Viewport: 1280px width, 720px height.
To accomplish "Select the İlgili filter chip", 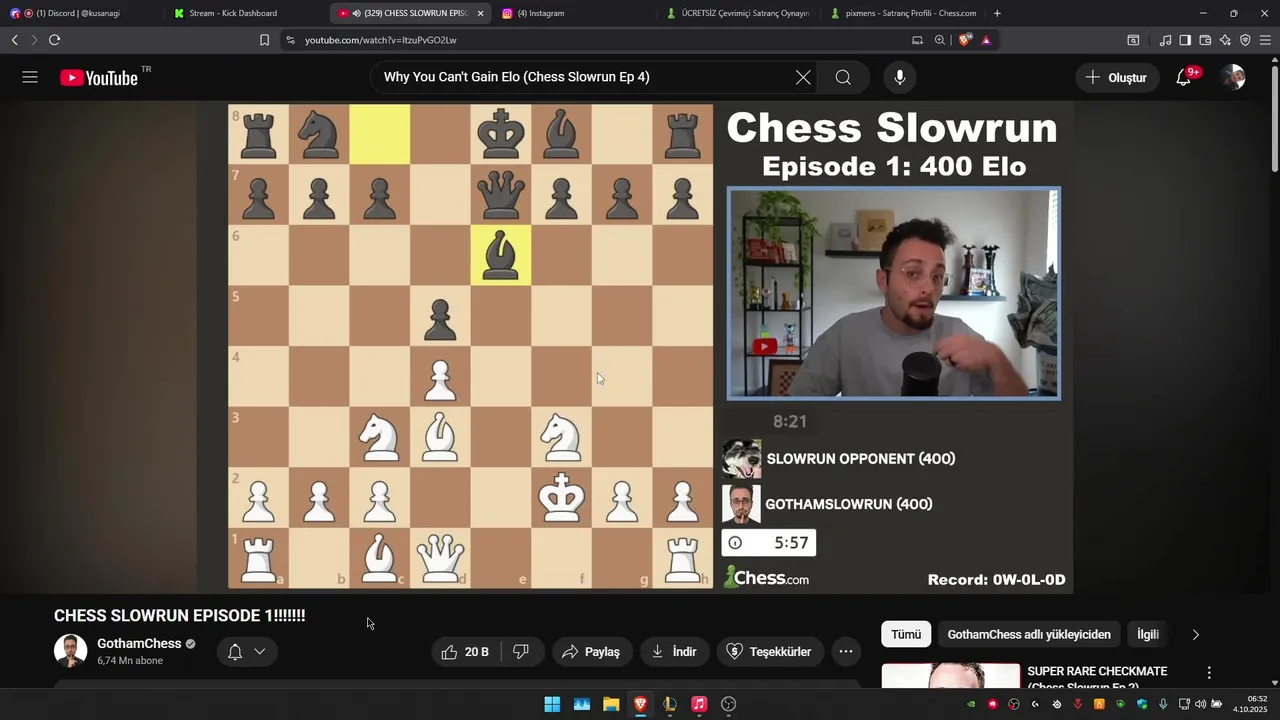I will [x=1148, y=634].
